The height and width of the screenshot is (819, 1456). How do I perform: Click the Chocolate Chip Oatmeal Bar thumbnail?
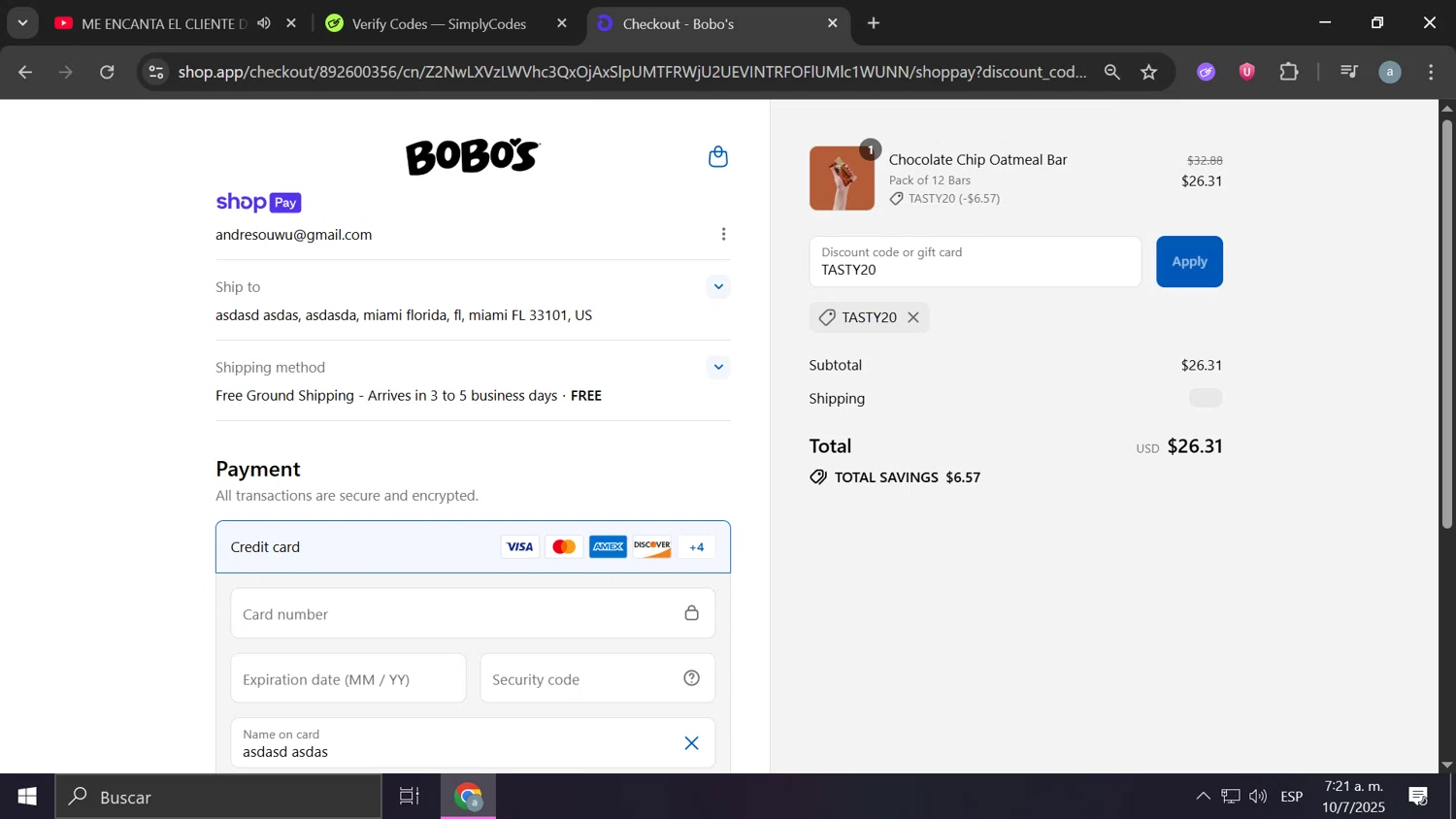pos(842,179)
